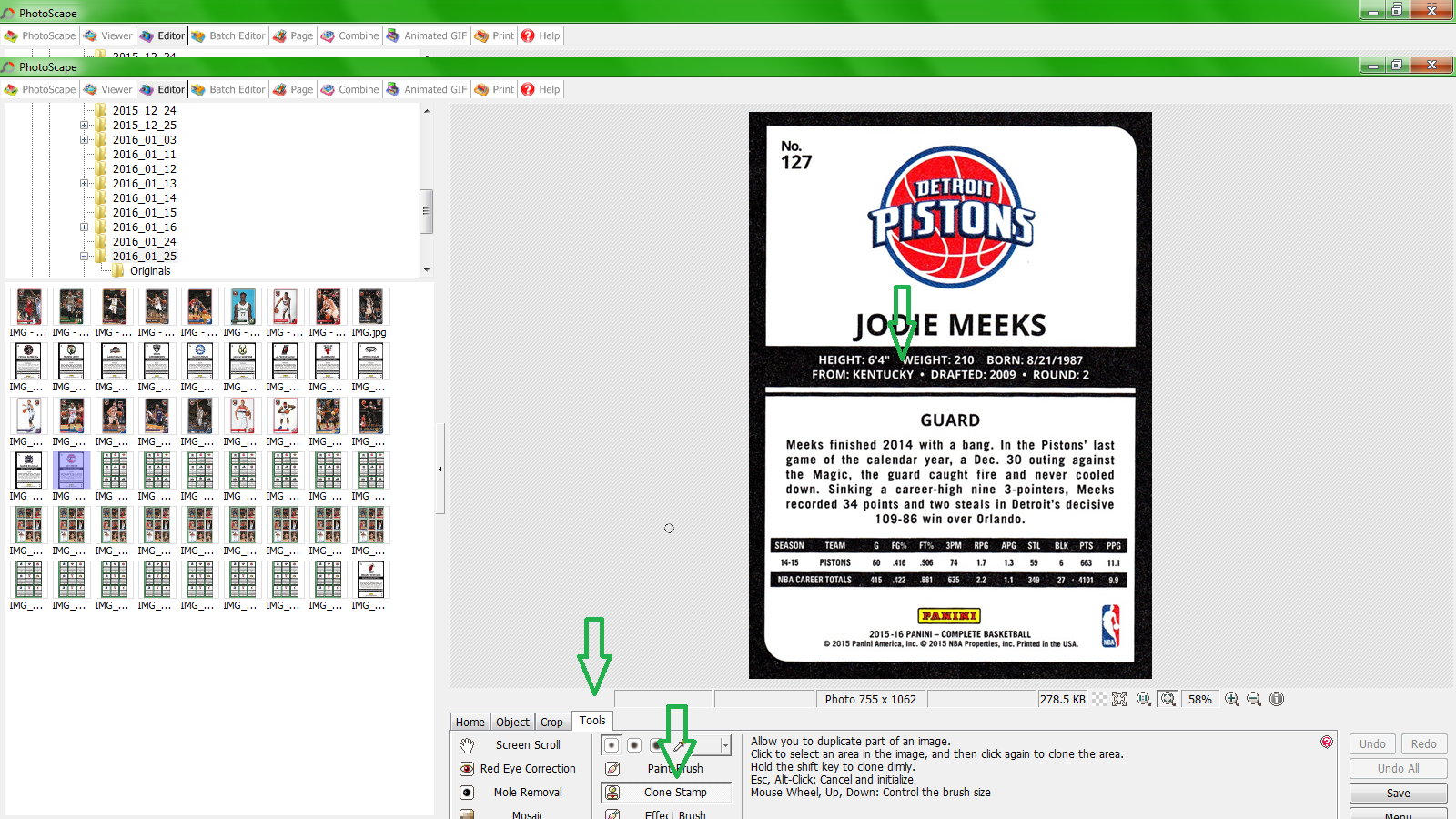Select the Tools tab
This screenshot has width=1456, height=819.
[x=592, y=720]
